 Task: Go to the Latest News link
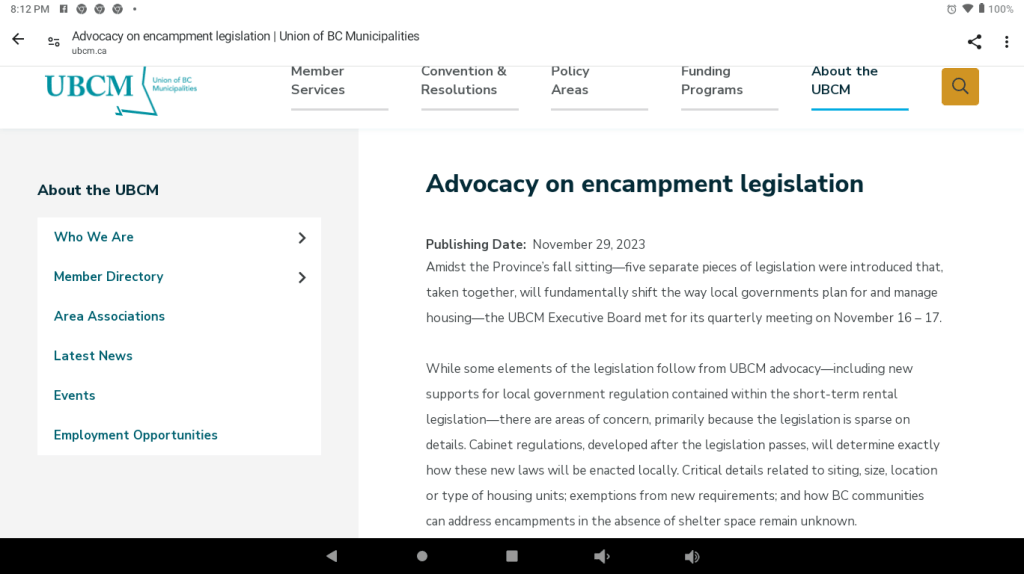pos(93,356)
